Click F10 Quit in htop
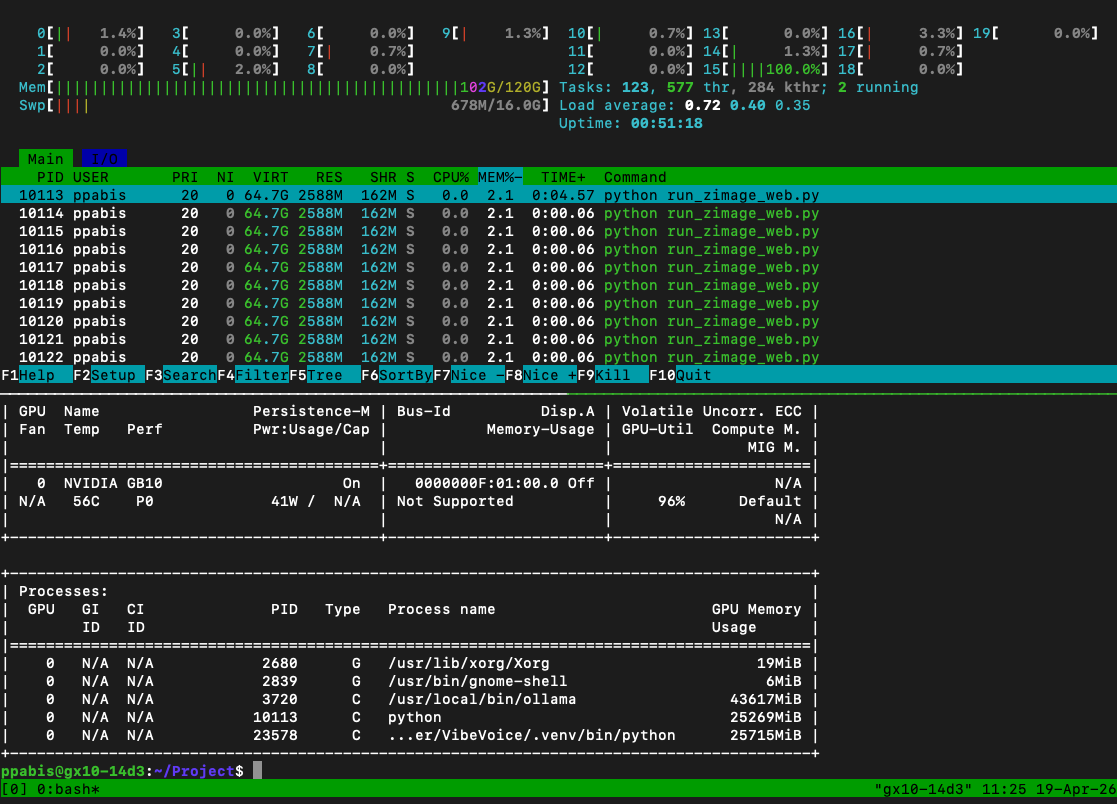This screenshot has height=804, width=1117. click(x=693, y=375)
